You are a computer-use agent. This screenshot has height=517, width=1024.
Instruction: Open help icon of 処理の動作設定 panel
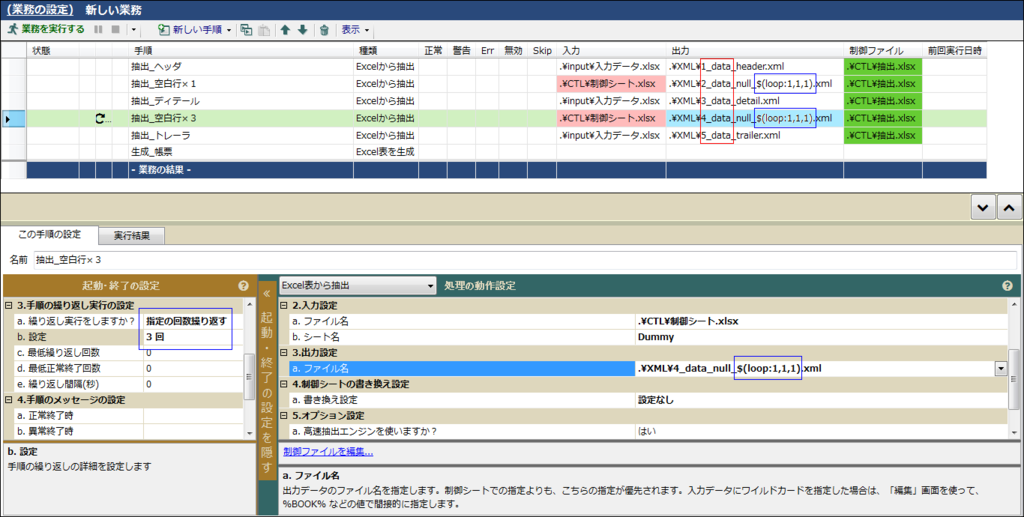point(1007,286)
